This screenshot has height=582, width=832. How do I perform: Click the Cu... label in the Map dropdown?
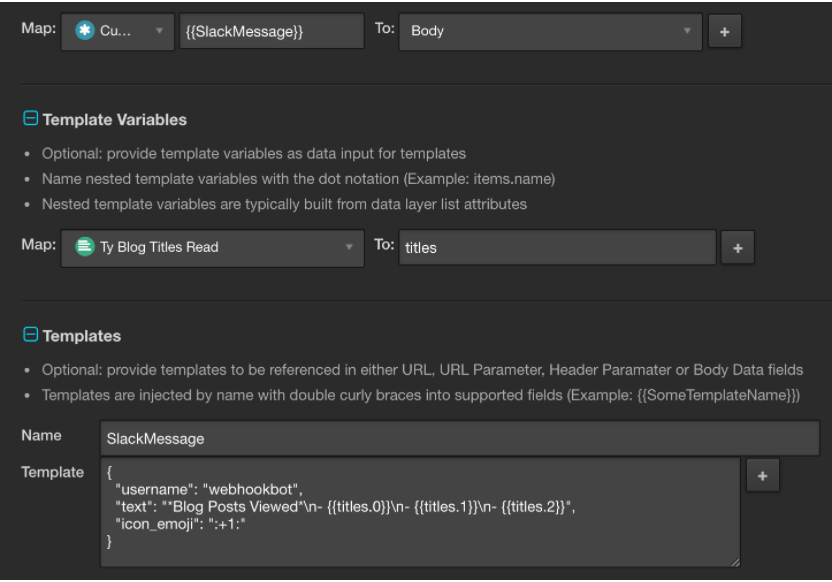pos(117,31)
